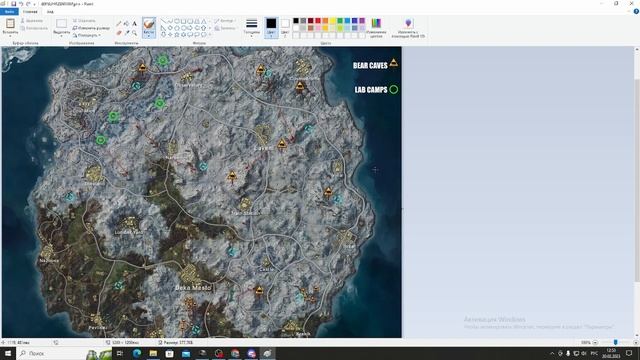
Task: Click the Undo arrow in the title bar
Action: coord(21,4)
